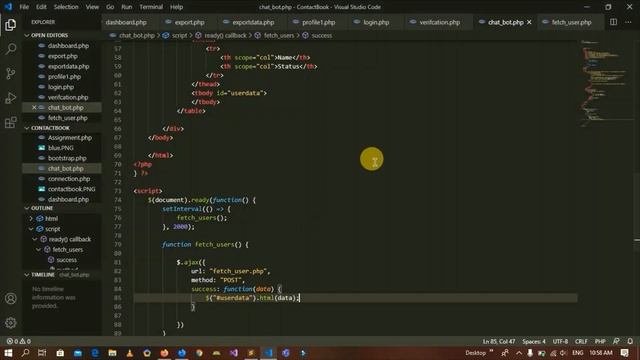Open the Accounts menu icon
Image resolution: width=640 pixels, height=360 pixels.
11,298
